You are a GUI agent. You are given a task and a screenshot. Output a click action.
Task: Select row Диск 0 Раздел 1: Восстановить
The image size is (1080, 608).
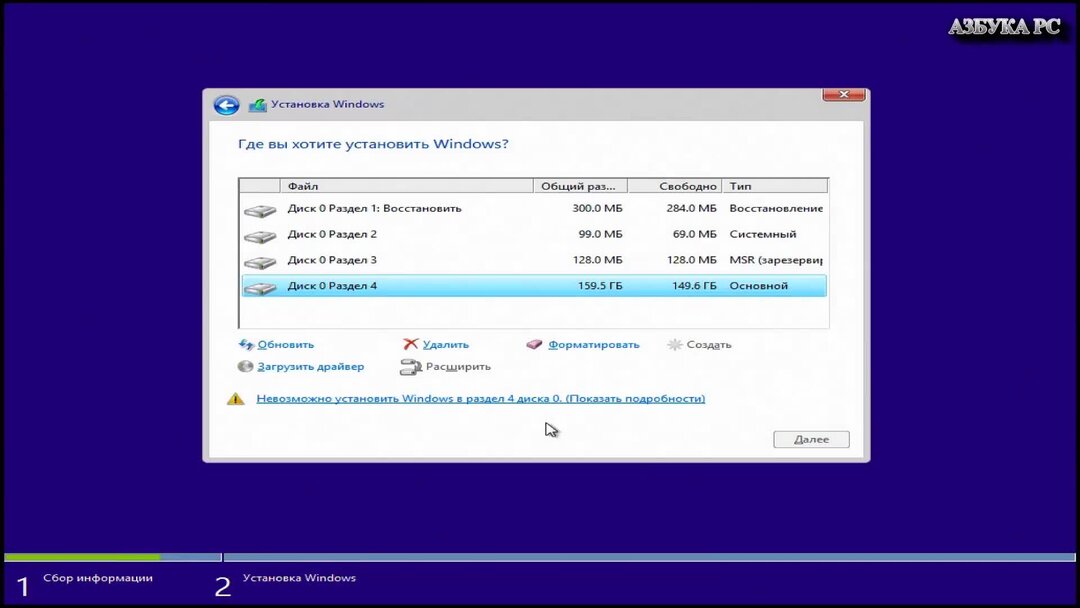[534, 209]
